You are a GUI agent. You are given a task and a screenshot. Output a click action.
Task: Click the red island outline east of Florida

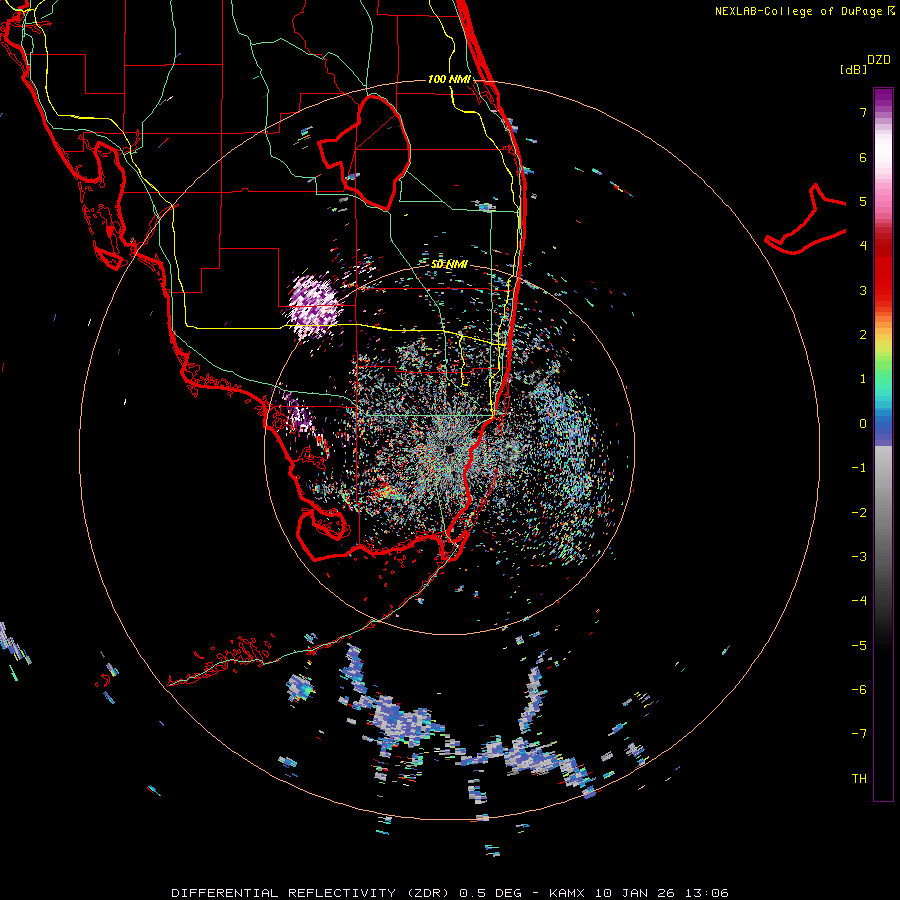click(x=806, y=221)
